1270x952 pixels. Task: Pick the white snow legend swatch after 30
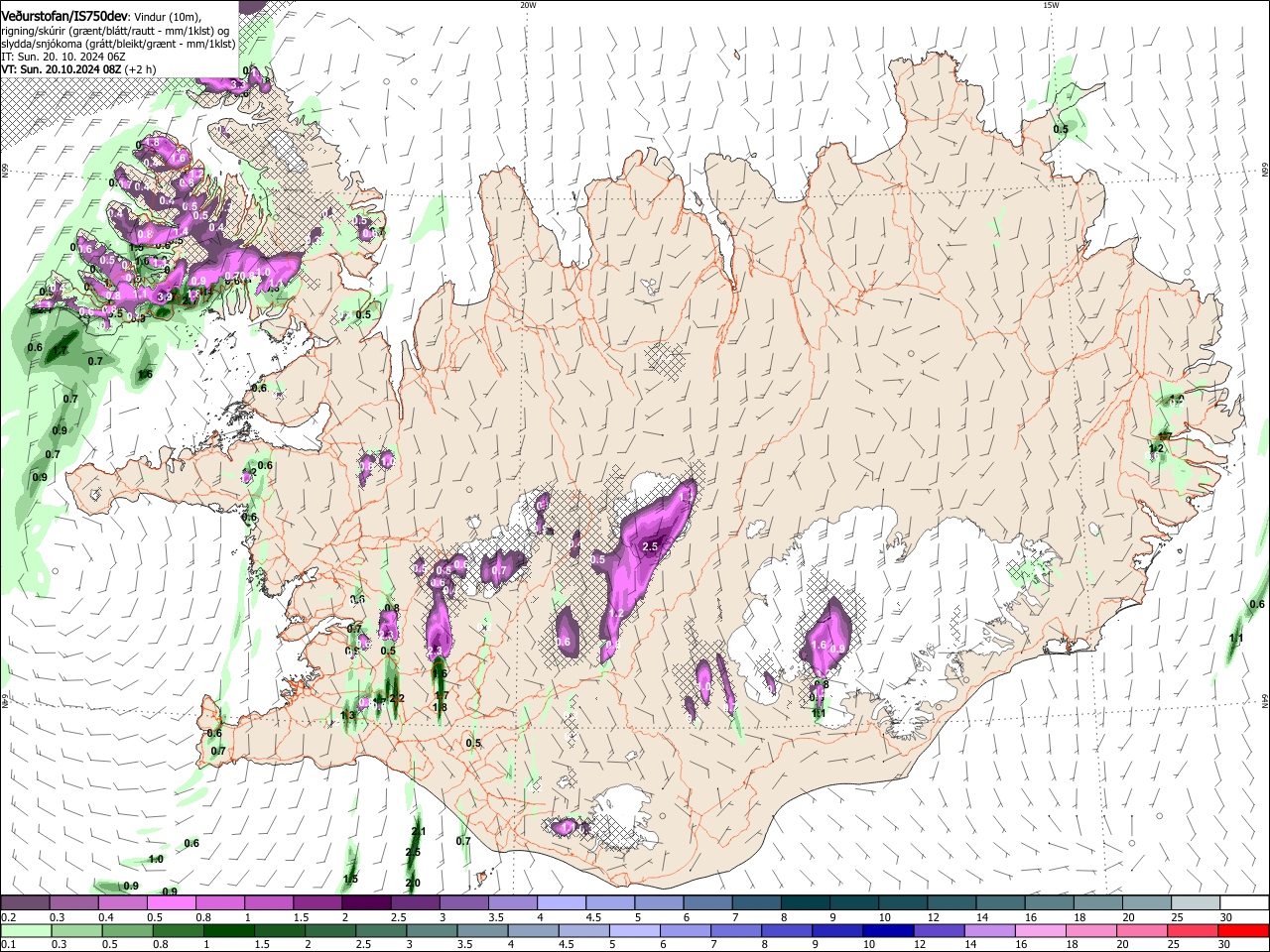[x=1244, y=903]
